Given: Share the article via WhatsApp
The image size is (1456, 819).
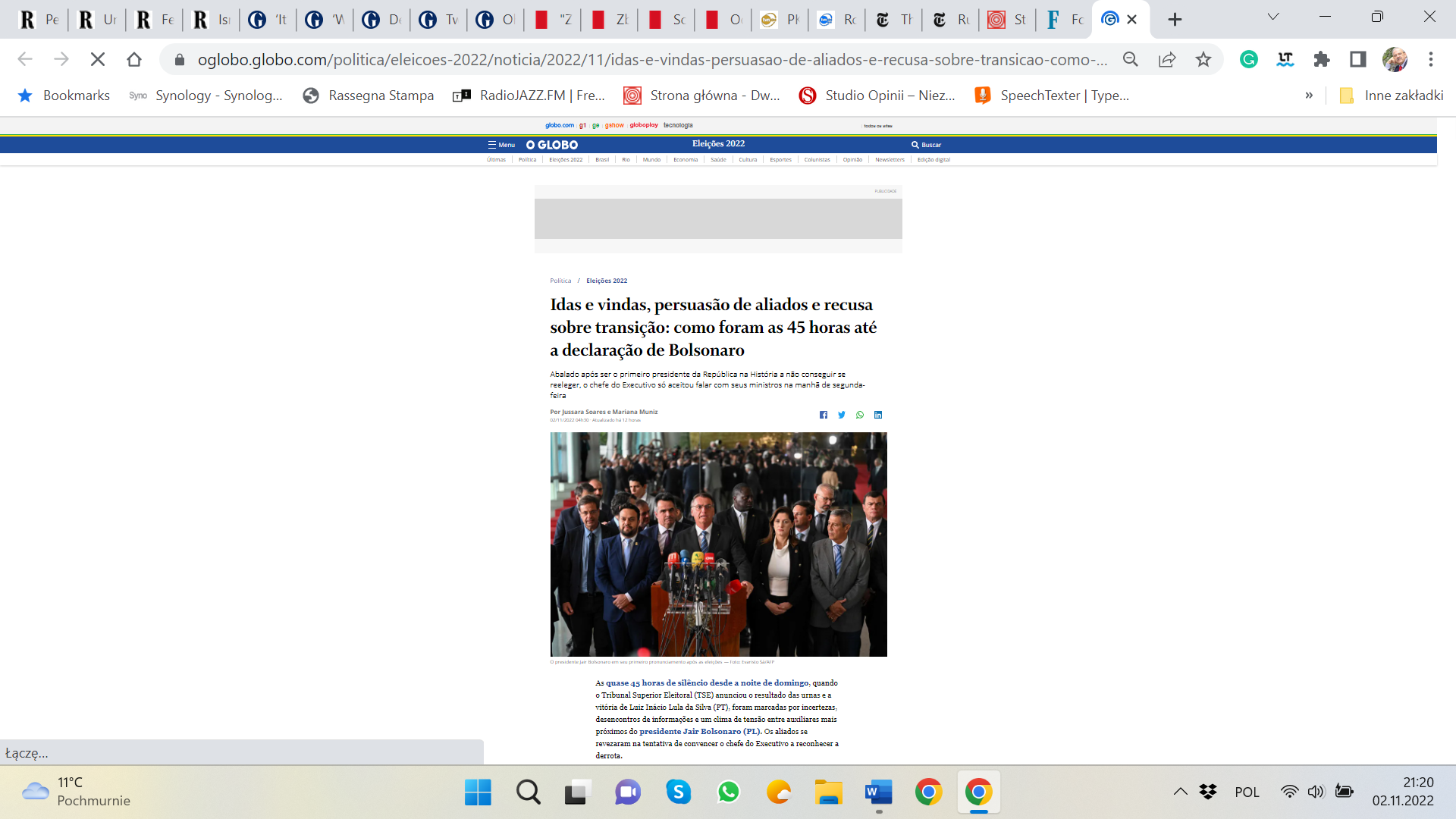Looking at the screenshot, I should click(860, 415).
